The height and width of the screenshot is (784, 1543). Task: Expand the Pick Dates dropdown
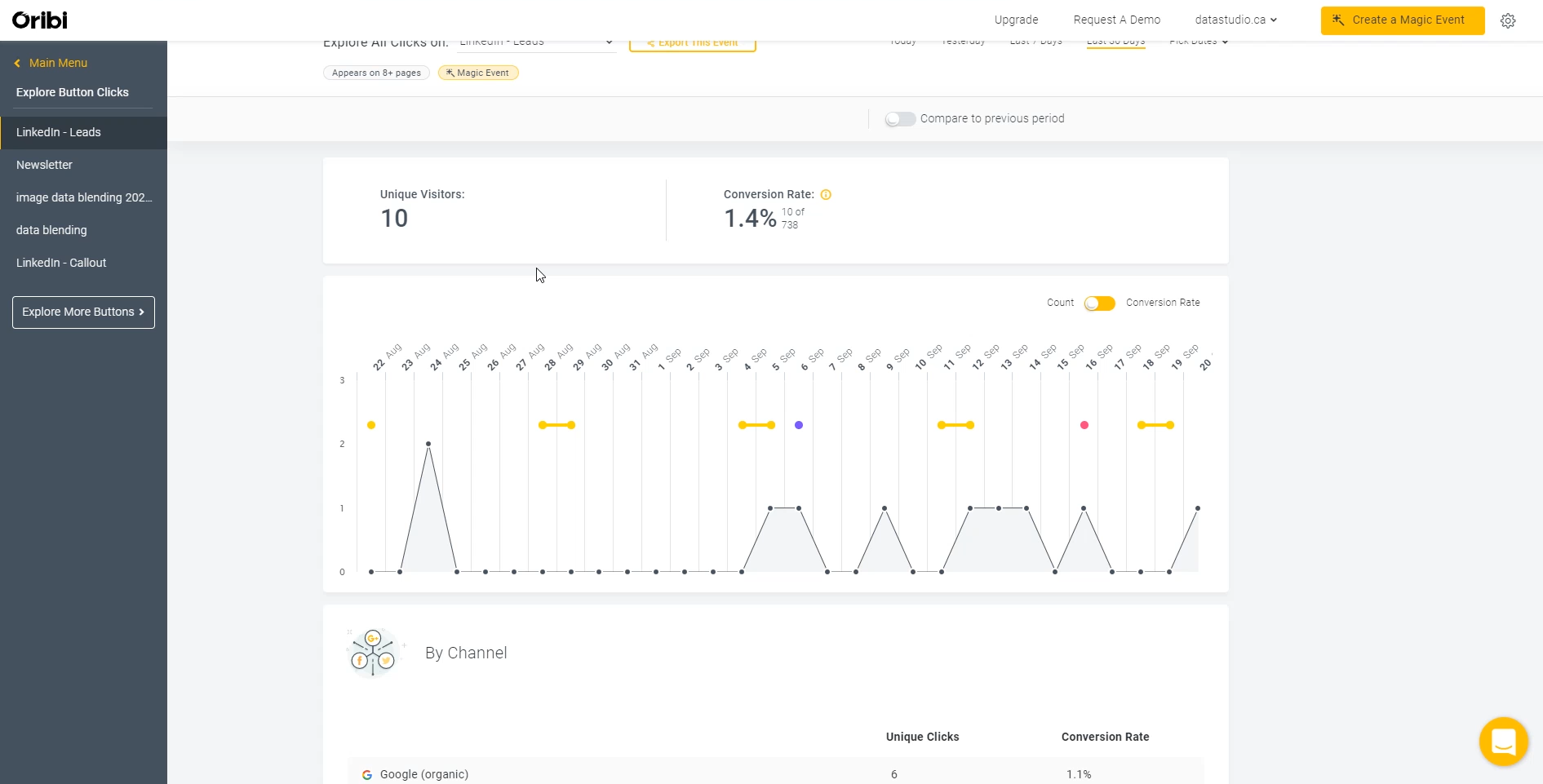coord(1198,41)
